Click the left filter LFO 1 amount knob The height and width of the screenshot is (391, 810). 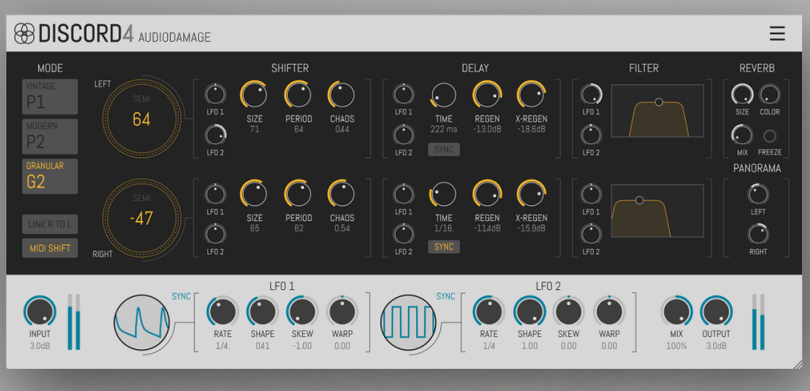(591, 95)
